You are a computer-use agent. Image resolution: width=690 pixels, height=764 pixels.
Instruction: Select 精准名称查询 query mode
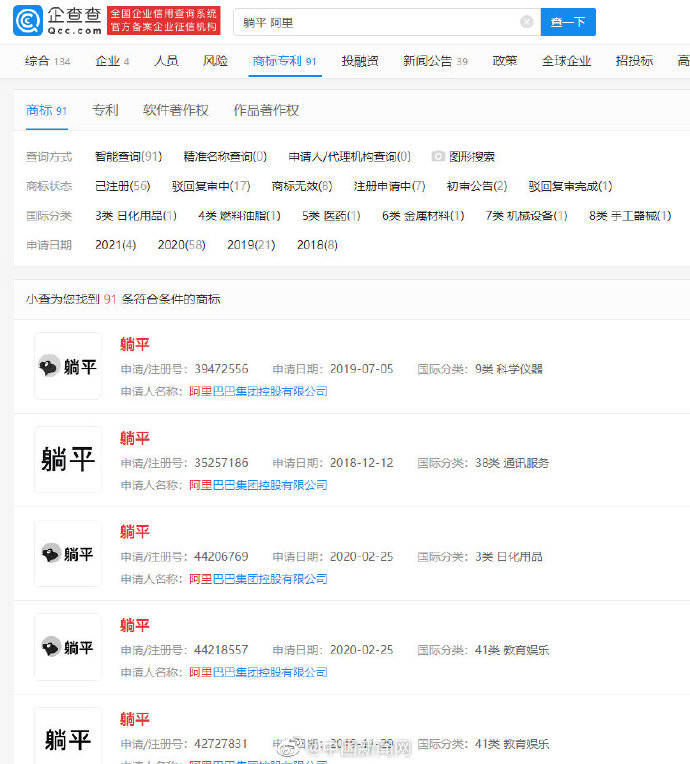[x=225, y=157]
